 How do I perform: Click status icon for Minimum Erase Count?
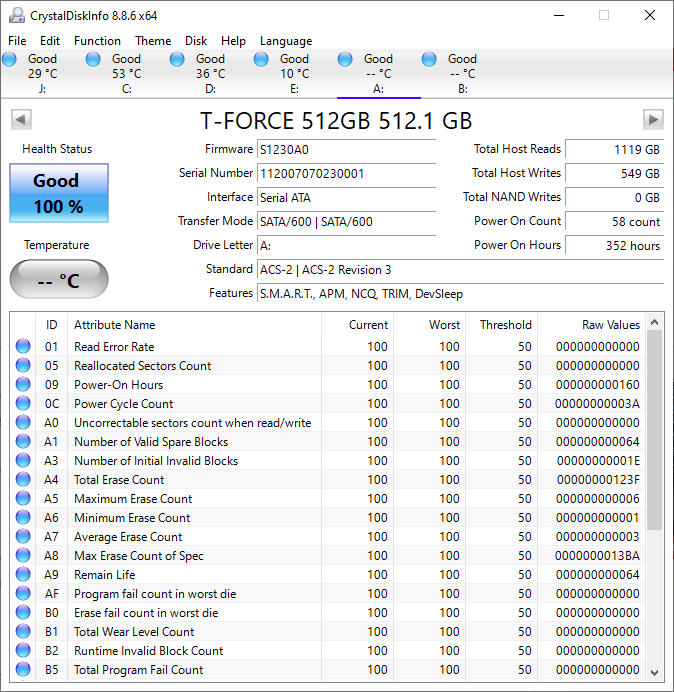point(23,517)
